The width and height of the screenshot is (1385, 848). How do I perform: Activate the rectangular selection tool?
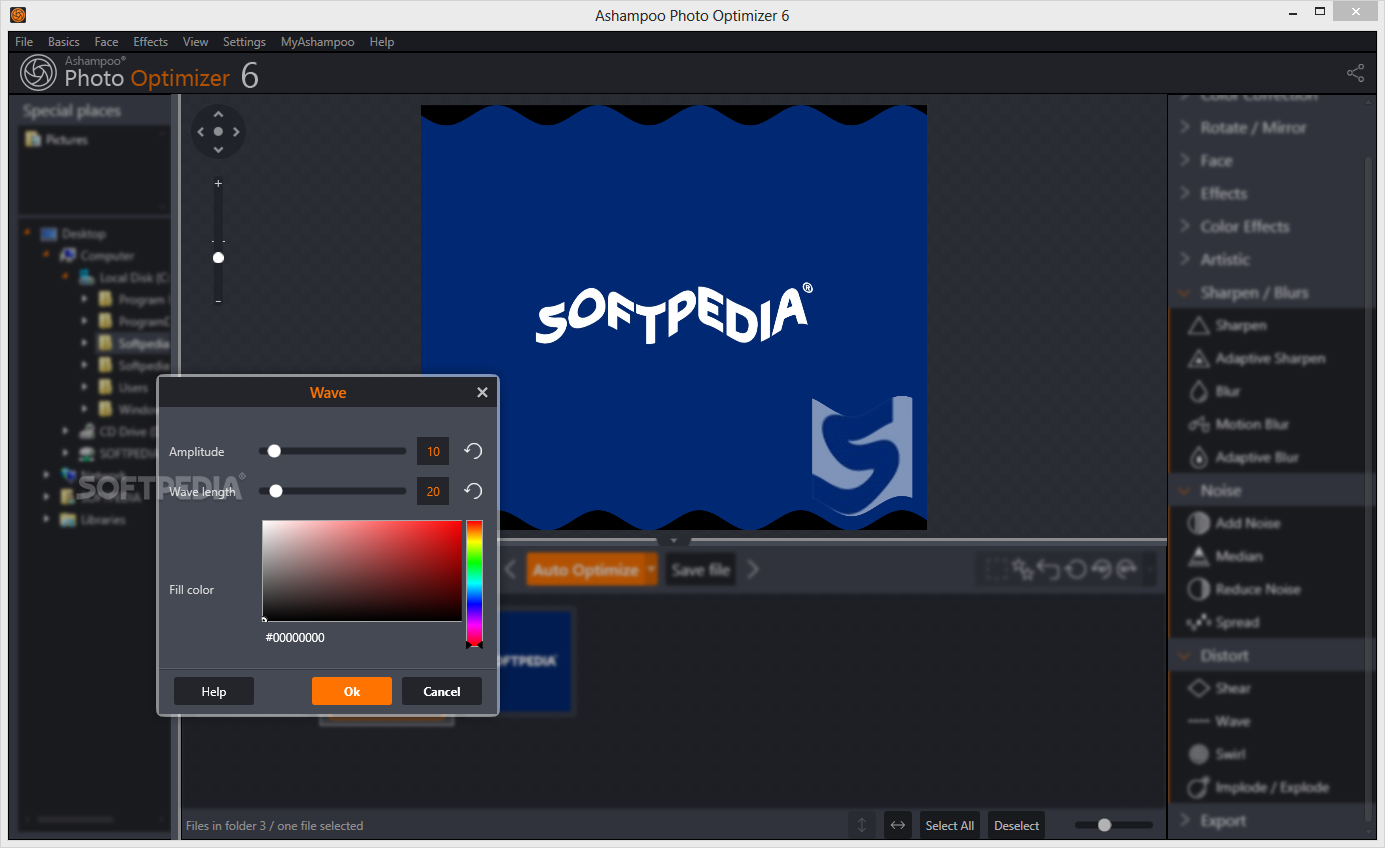click(x=996, y=569)
